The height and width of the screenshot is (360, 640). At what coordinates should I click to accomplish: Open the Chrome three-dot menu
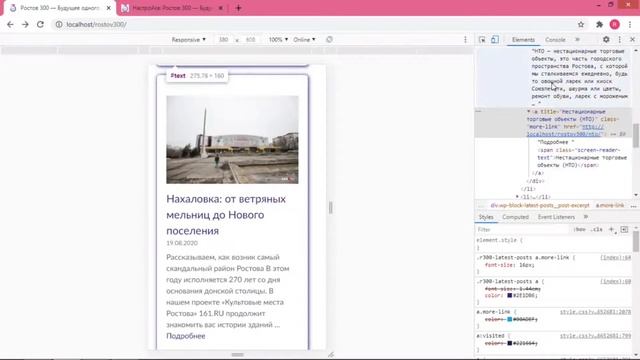[630, 24]
